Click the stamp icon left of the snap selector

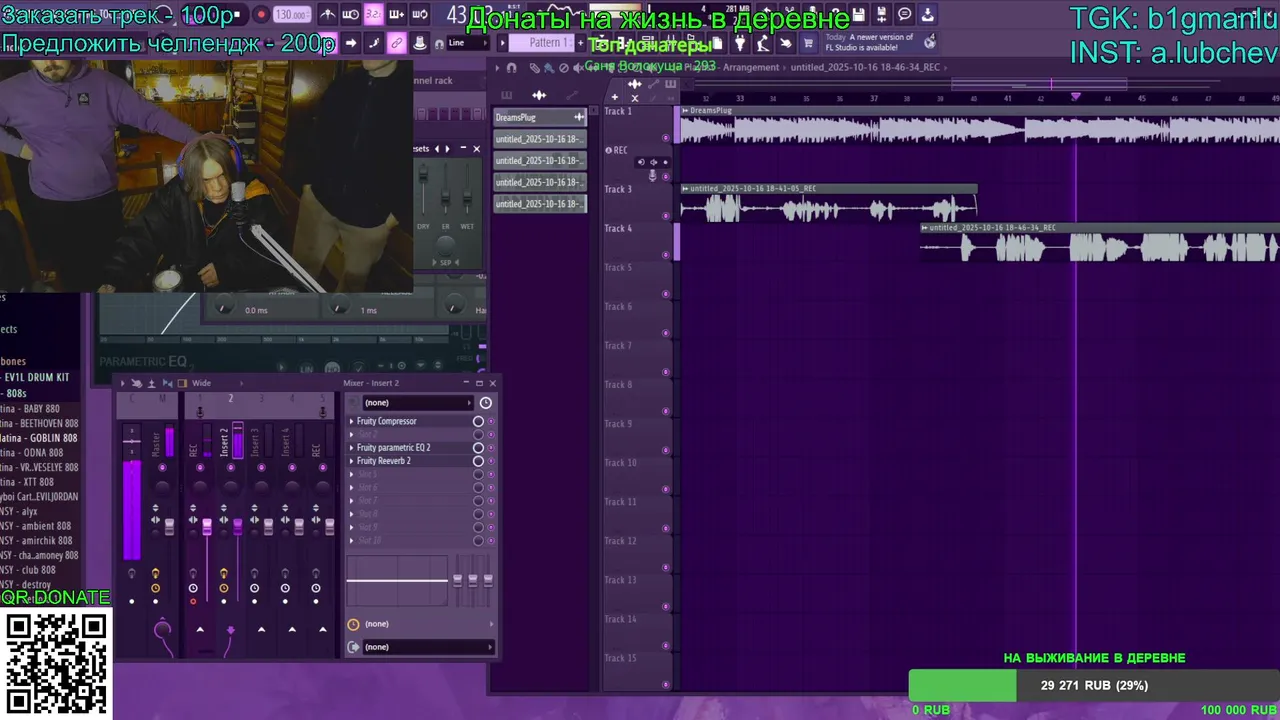pyautogui.click(x=420, y=43)
